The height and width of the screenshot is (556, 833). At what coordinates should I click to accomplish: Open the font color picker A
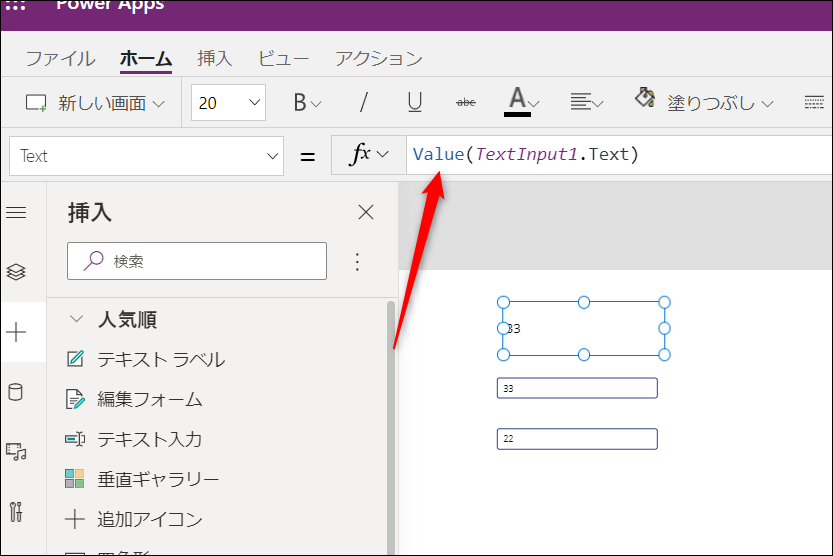click(517, 101)
